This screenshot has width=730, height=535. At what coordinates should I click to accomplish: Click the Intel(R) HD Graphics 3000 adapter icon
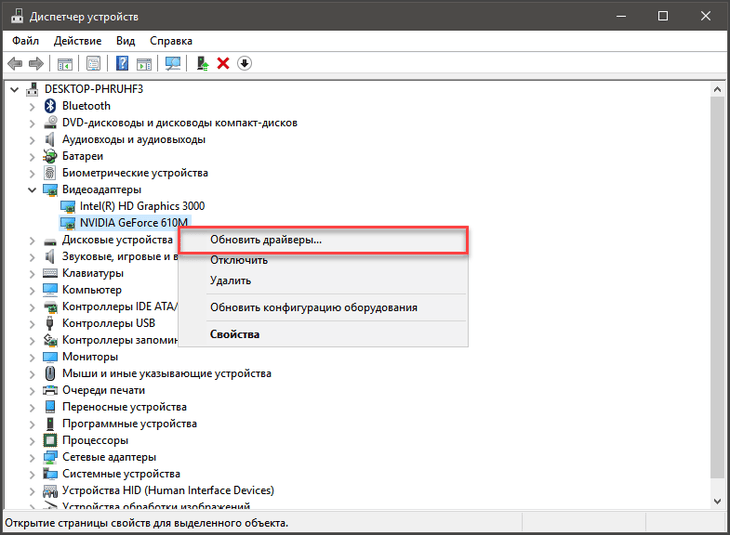pyautogui.click(x=68, y=206)
